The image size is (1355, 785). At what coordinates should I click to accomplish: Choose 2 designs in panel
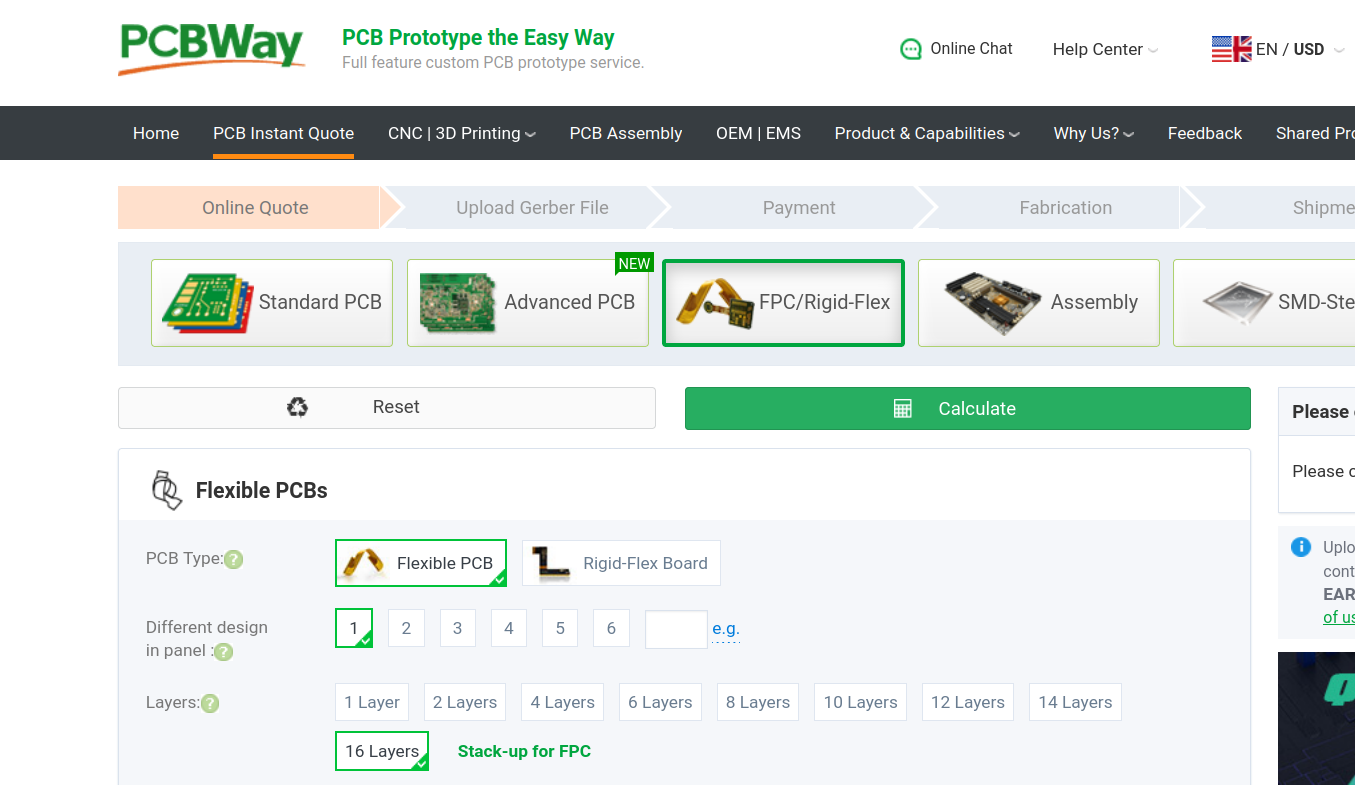406,628
